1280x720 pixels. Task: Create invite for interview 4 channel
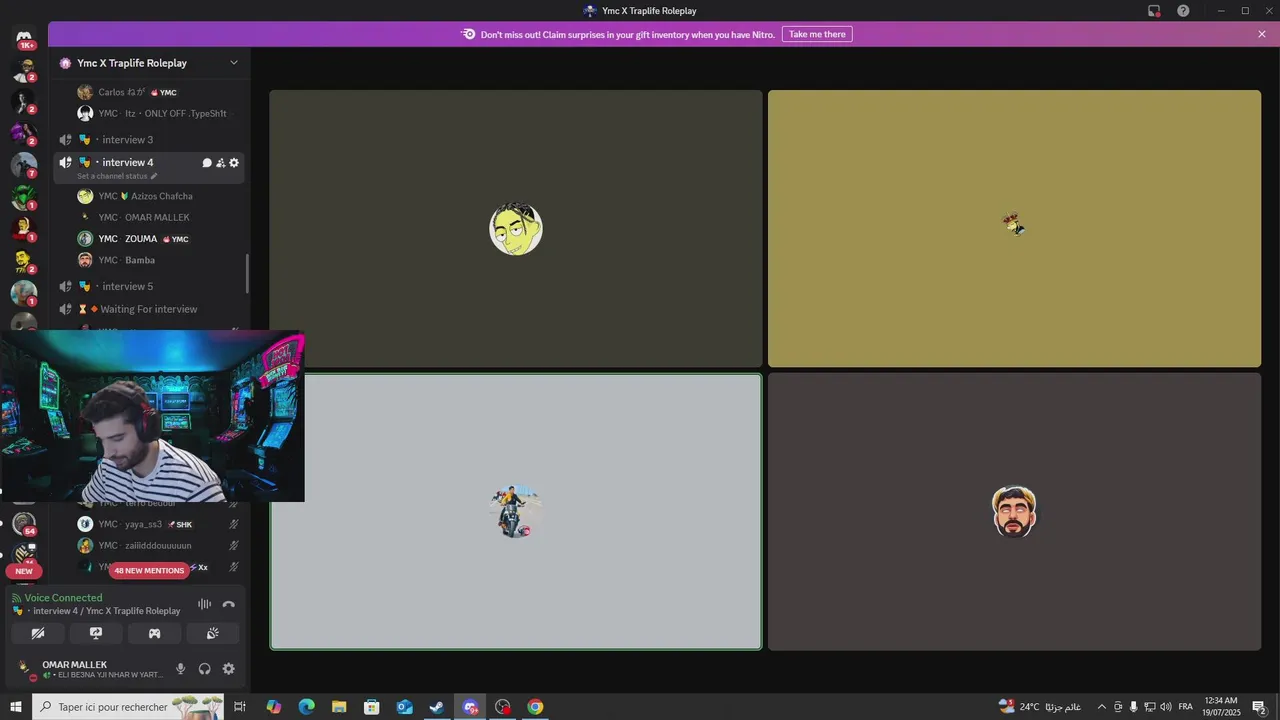pos(220,163)
